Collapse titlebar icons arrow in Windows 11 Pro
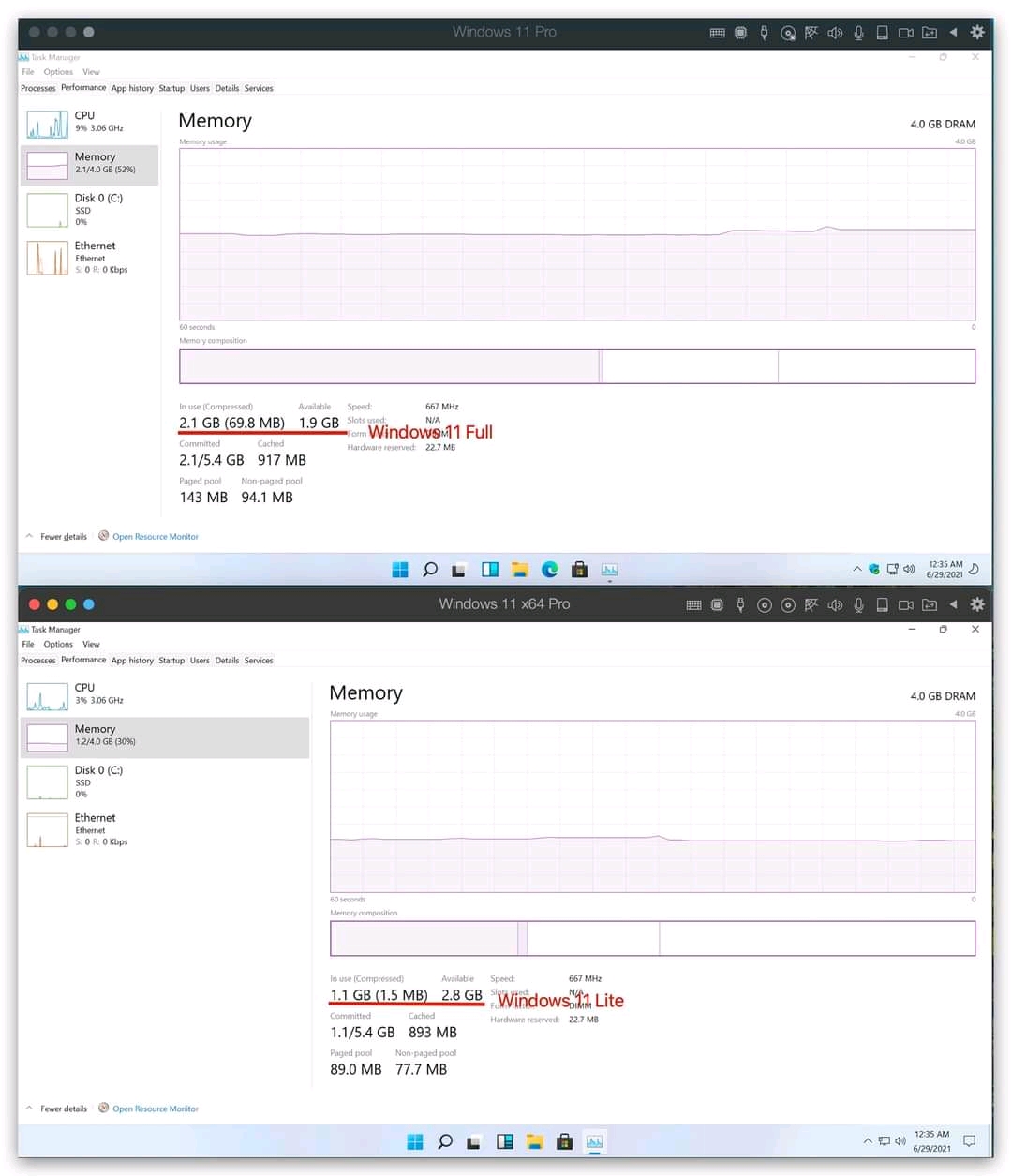This screenshot has height=1176, width=1012. coord(953,32)
